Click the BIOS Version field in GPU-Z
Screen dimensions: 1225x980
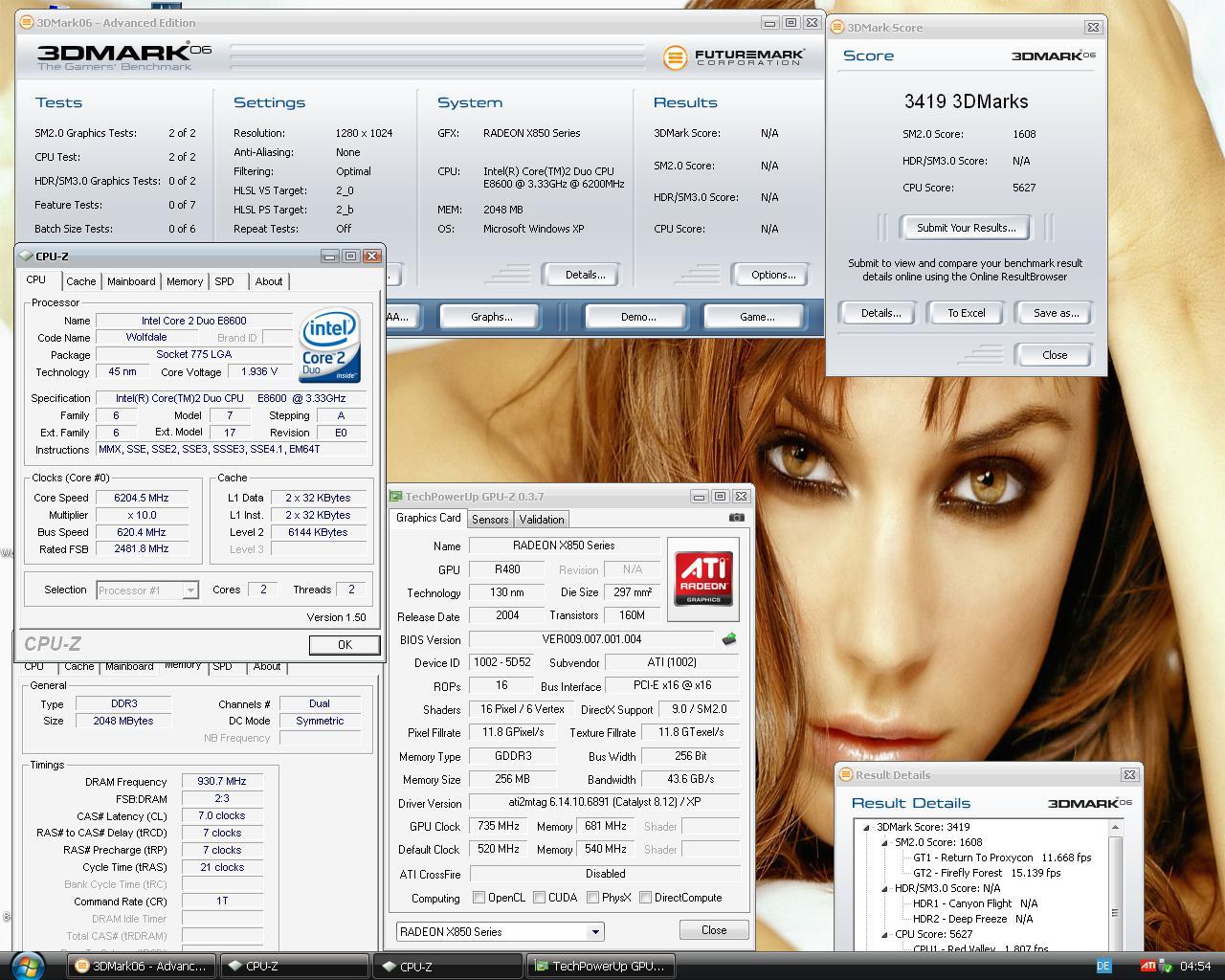[591, 639]
